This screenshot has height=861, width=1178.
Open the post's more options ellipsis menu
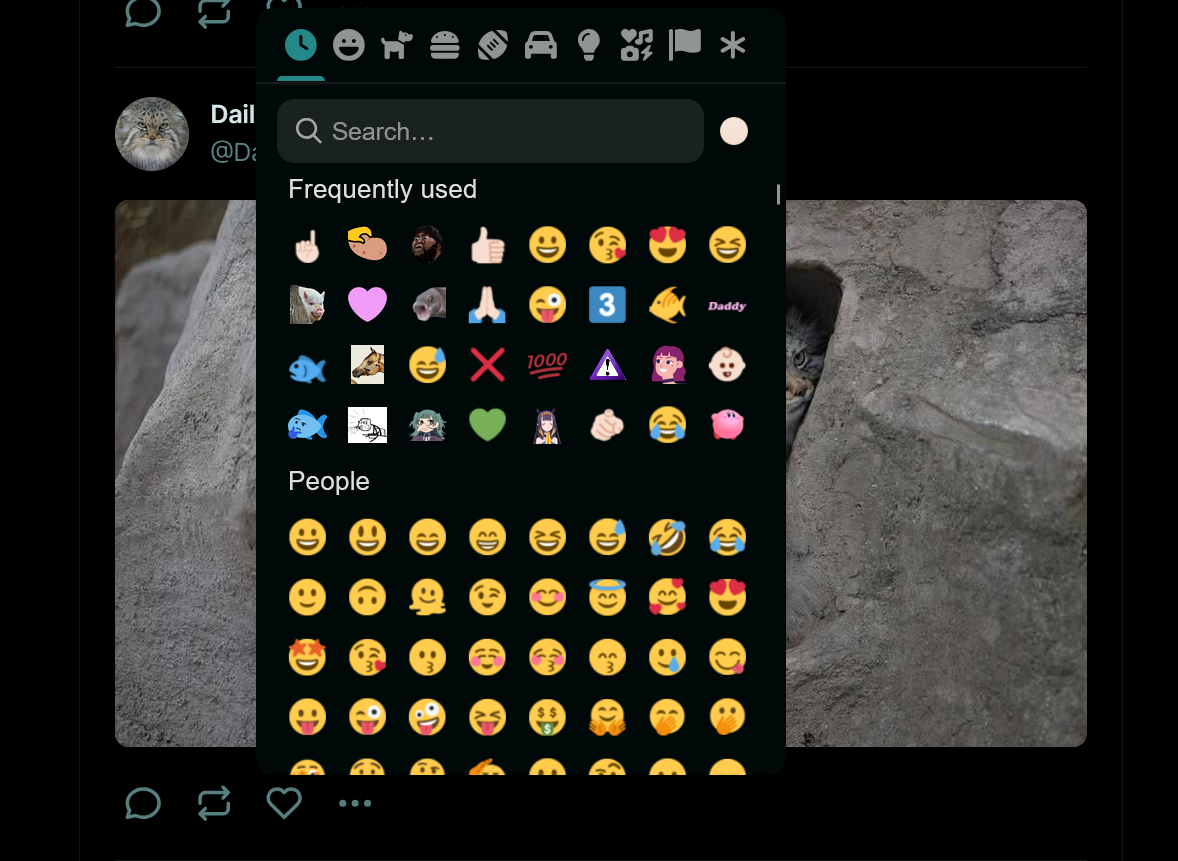(355, 803)
